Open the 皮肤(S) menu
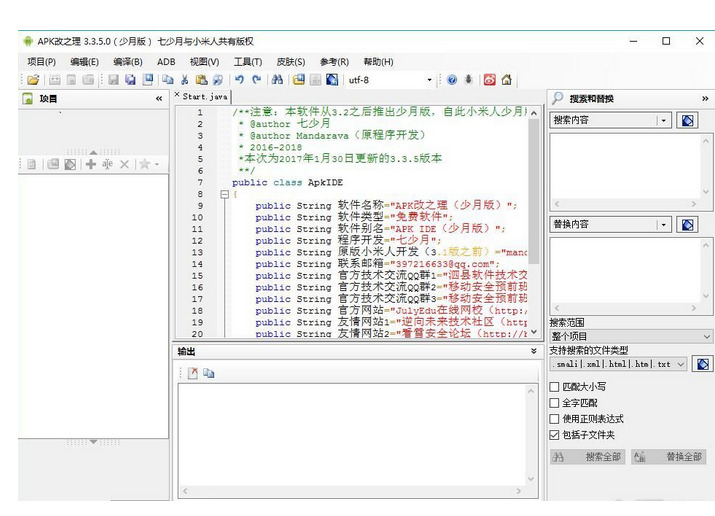 (291, 62)
